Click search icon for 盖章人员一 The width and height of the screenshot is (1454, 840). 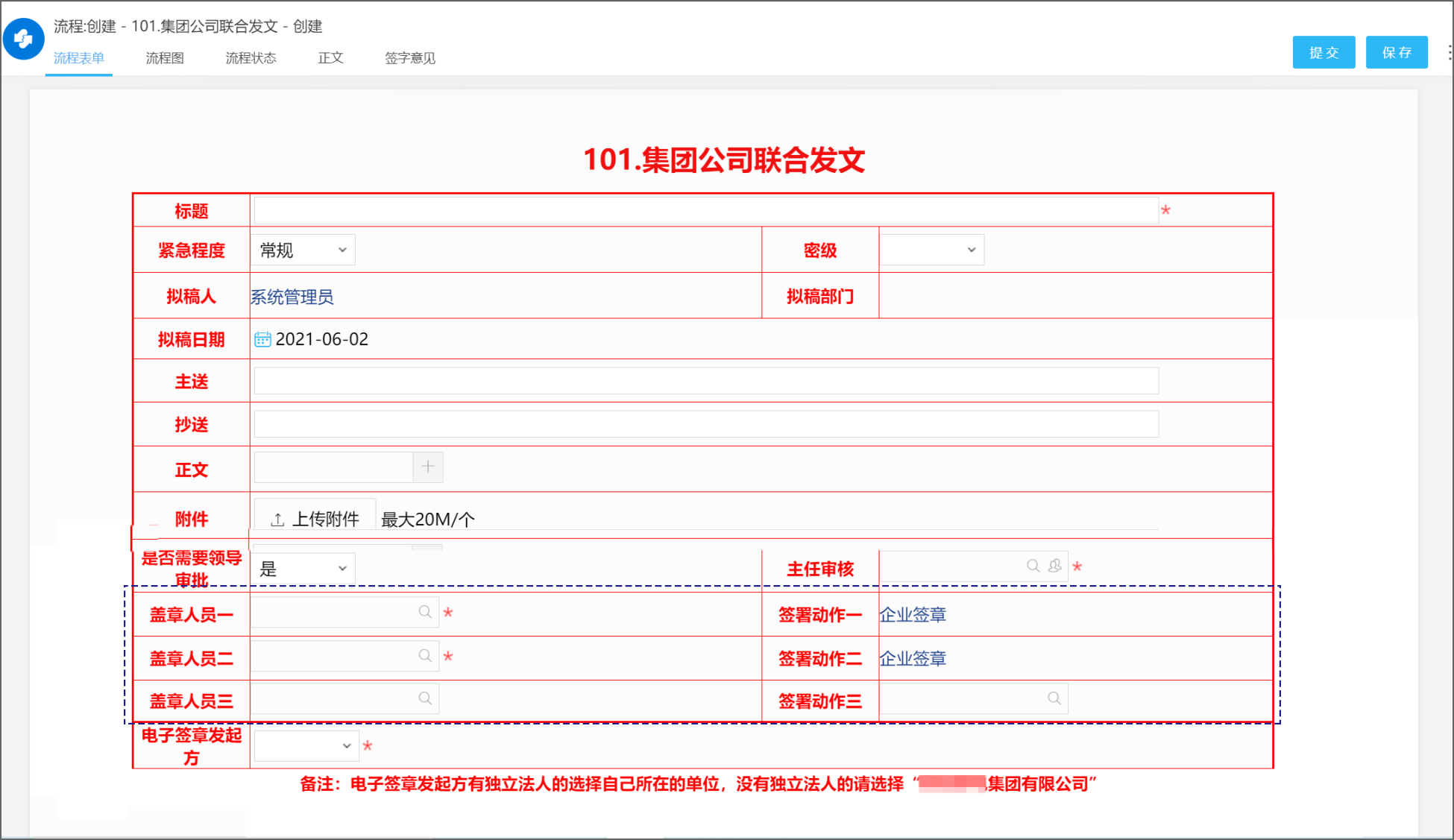point(425,612)
